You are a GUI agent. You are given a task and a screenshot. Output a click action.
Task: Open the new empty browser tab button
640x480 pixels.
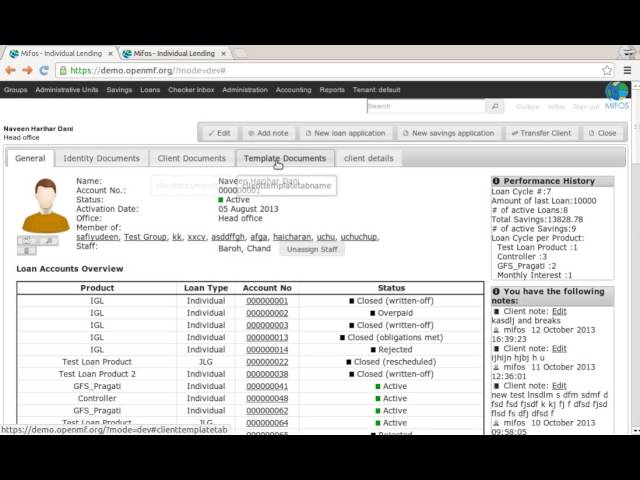[x=240, y=53]
